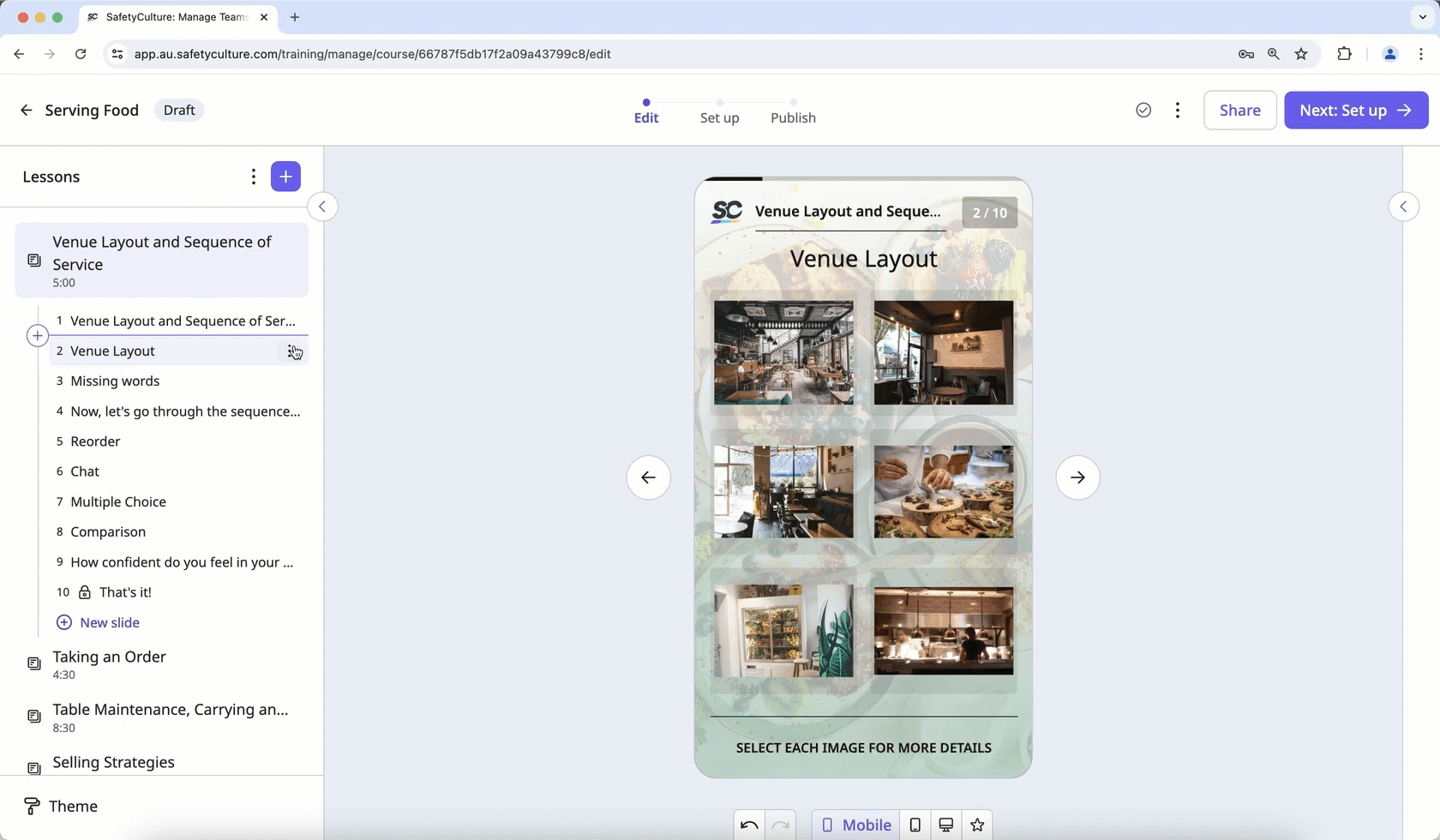
Task: Select slide 5 Reorder
Action: pos(177,441)
